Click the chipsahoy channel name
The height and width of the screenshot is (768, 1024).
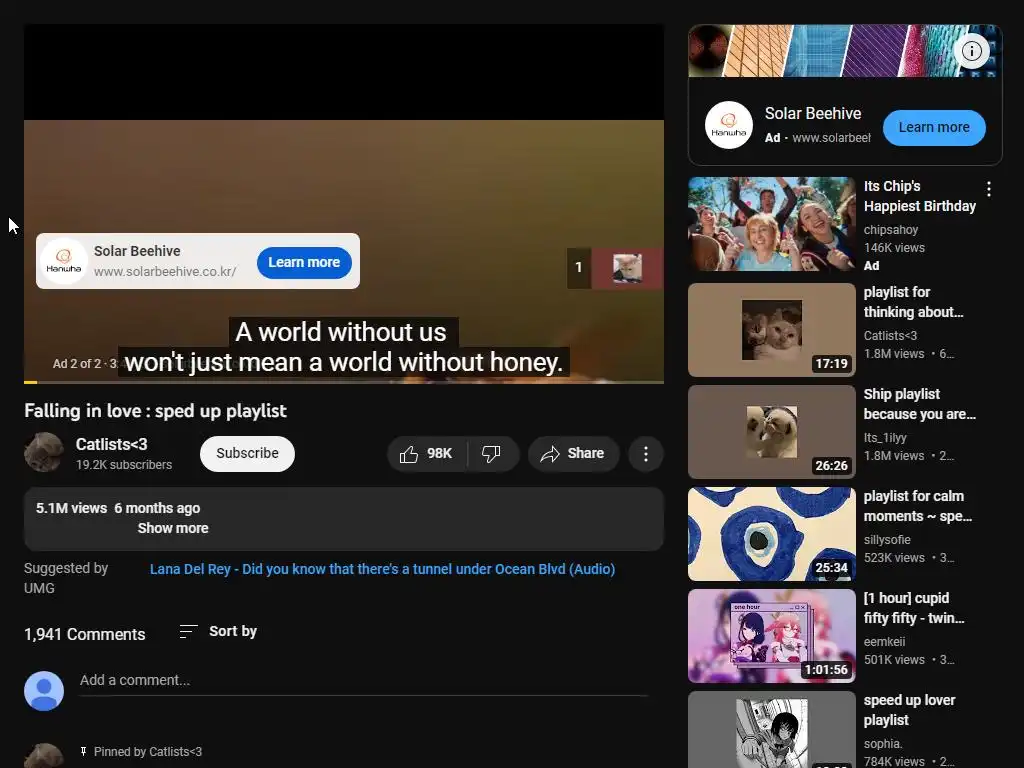tap(891, 230)
